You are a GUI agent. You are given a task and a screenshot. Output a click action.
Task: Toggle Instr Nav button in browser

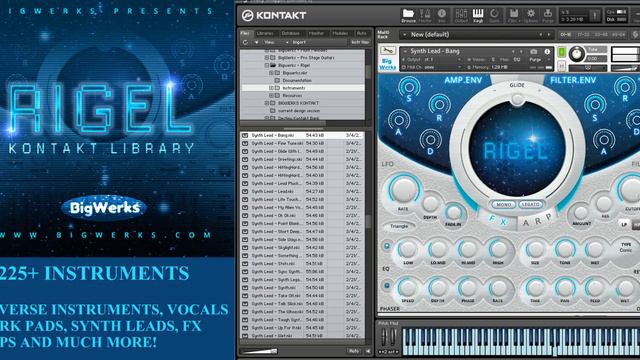[x=360, y=42]
